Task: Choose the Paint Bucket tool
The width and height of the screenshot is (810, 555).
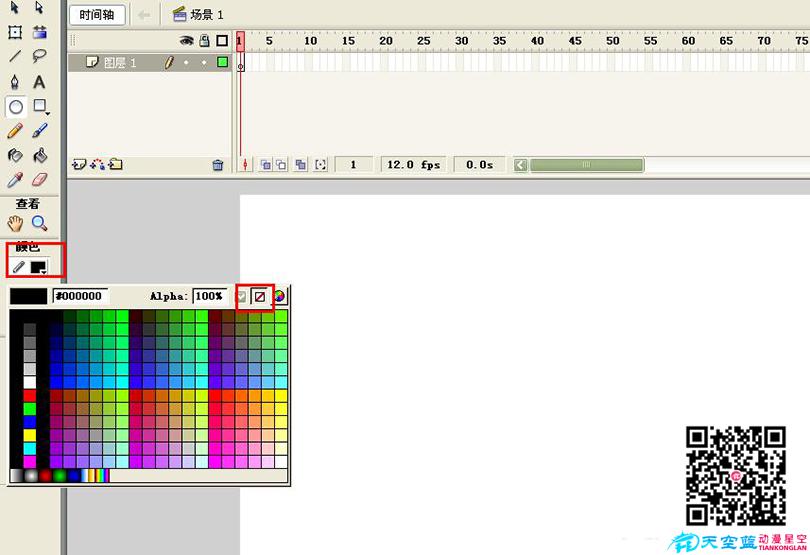Action: click(40, 155)
